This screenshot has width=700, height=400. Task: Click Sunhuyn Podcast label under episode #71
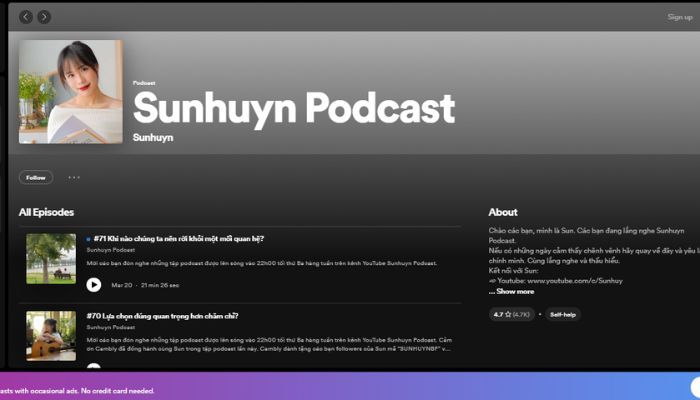(x=111, y=250)
